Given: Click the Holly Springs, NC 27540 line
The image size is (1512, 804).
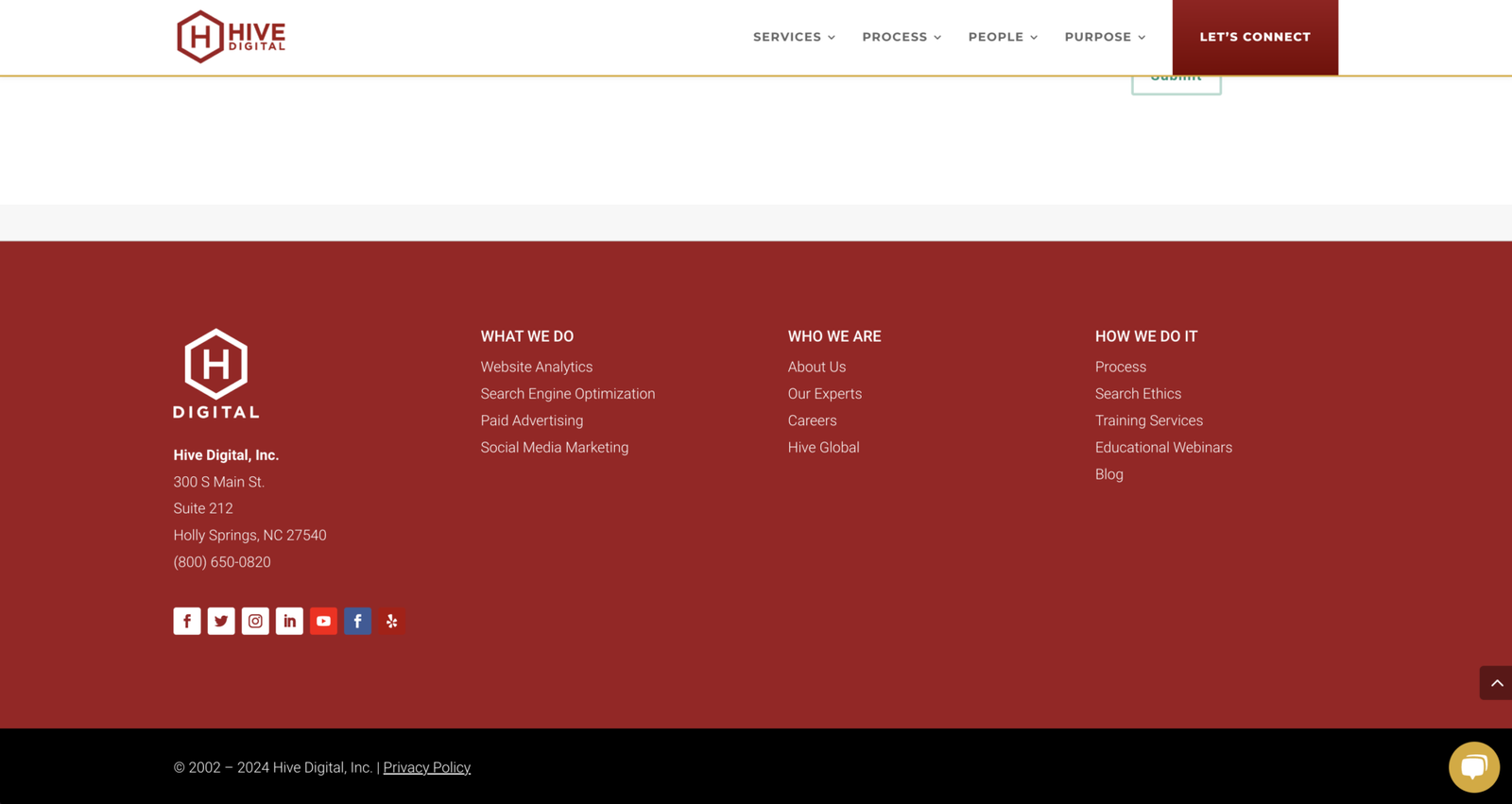Looking at the screenshot, I should coord(250,536).
